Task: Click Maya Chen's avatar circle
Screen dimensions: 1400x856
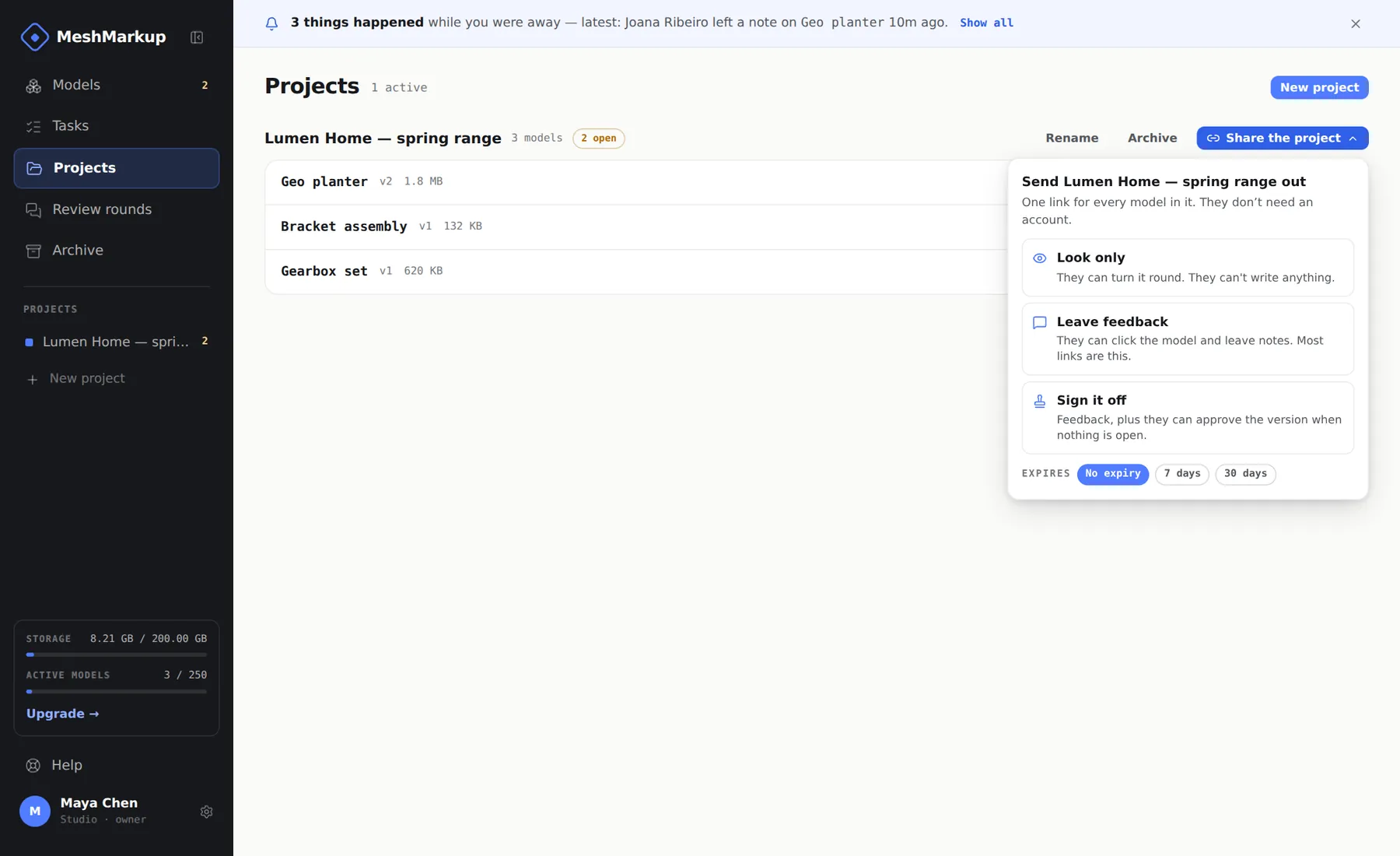Action: coord(35,811)
